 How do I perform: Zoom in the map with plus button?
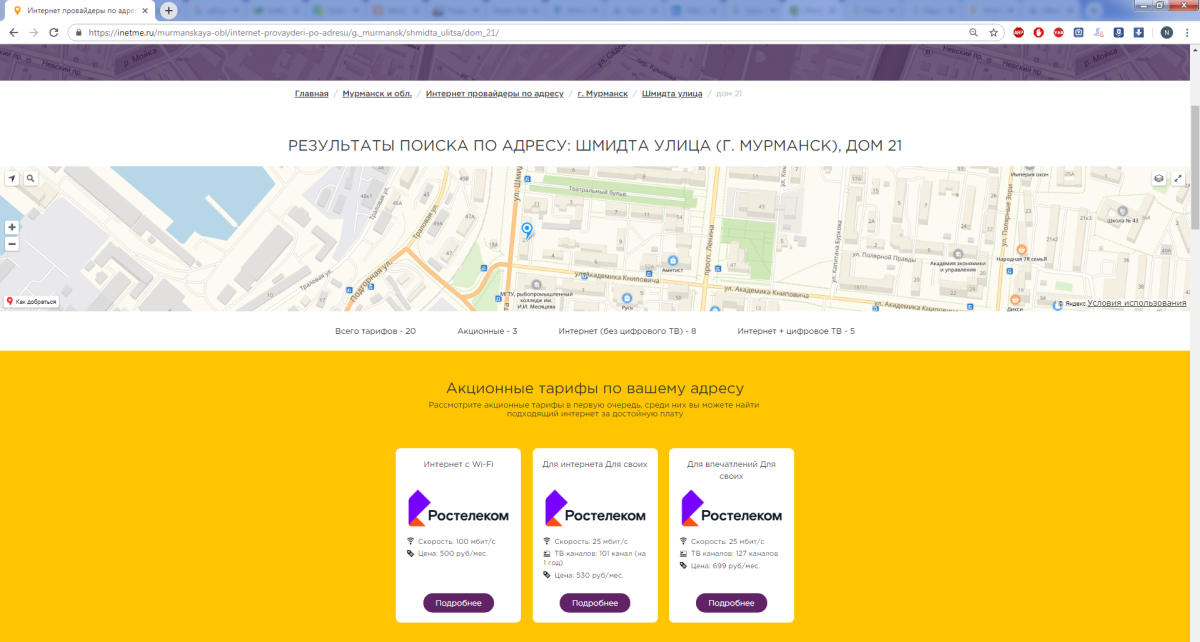click(x=12, y=227)
